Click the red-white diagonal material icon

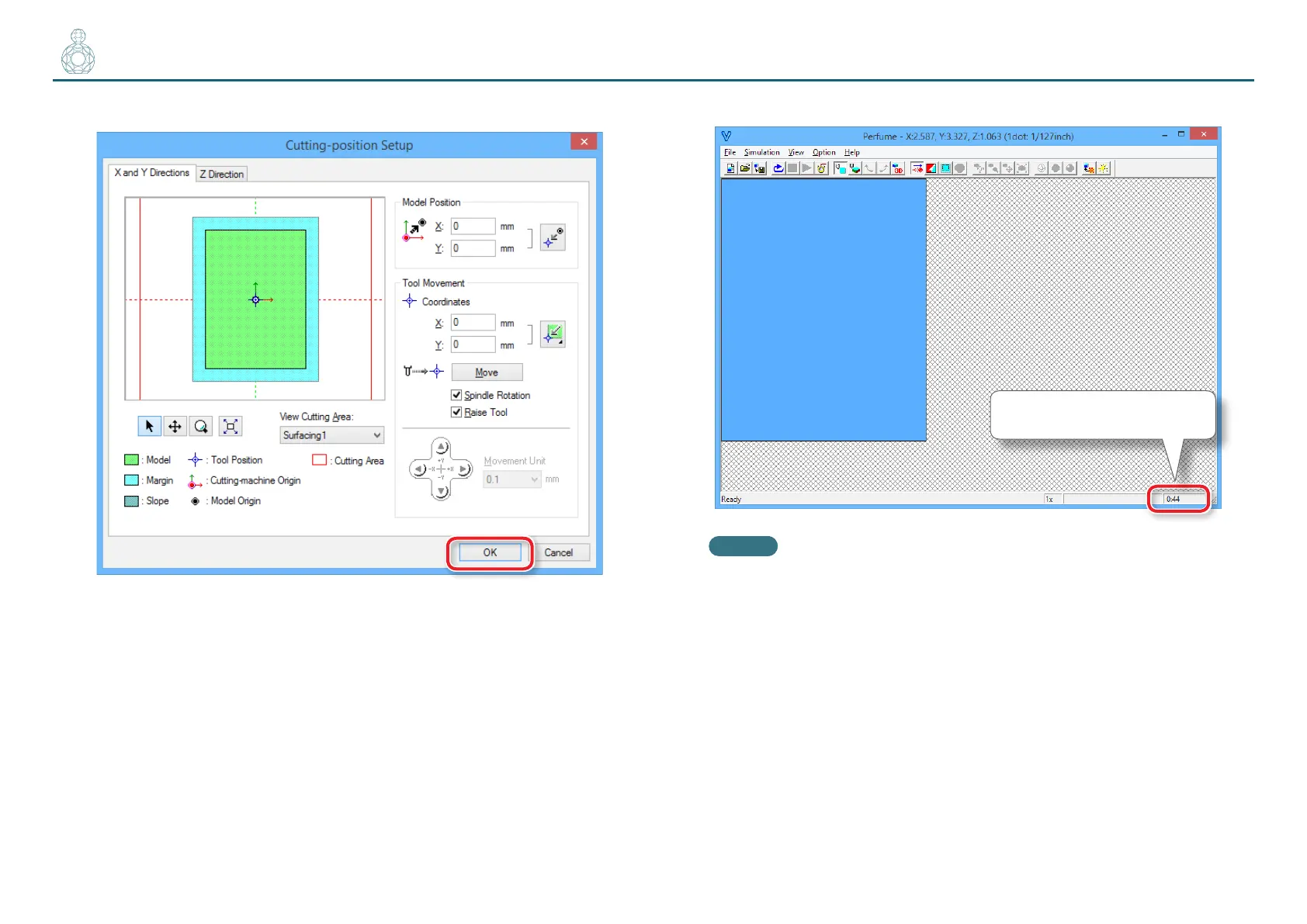931,168
